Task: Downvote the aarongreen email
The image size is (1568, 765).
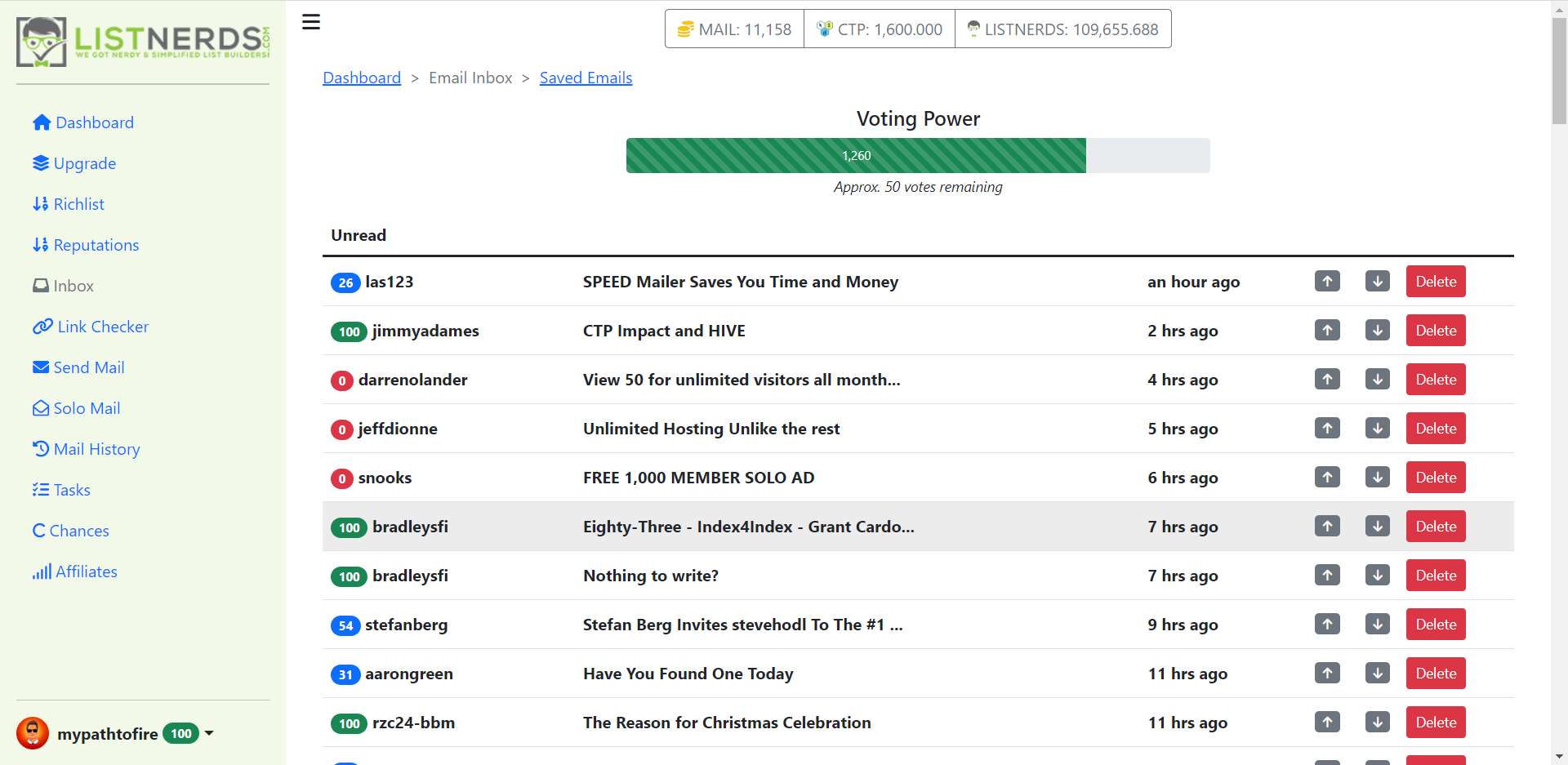Action: pyautogui.click(x=1377, y=673)
